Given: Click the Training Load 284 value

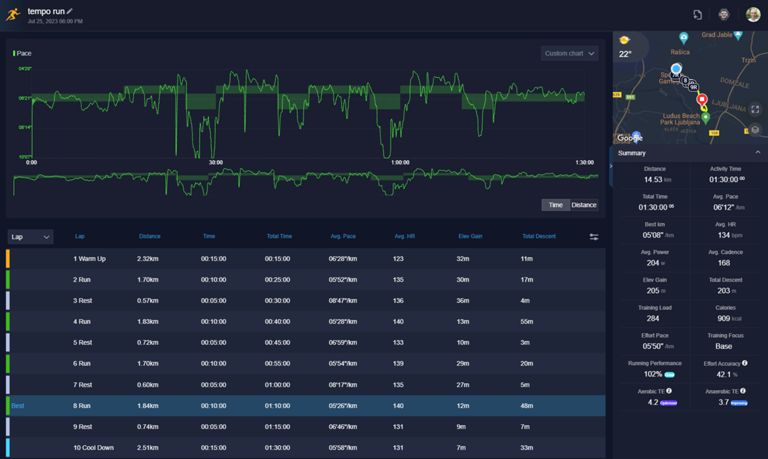Looking at the screenshot, I should [x=653, y=318].
